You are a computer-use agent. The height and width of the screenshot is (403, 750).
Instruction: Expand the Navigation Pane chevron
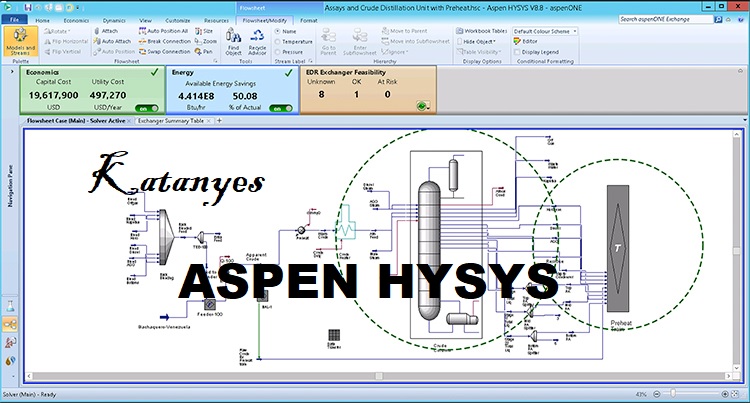pyautogui.click(x=12, y=72)
